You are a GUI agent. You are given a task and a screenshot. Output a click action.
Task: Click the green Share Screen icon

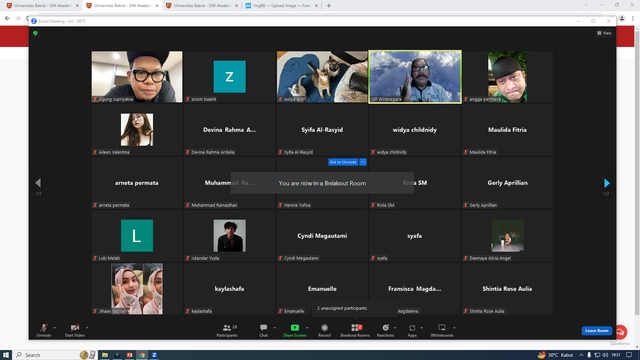[x=295, y=328]
